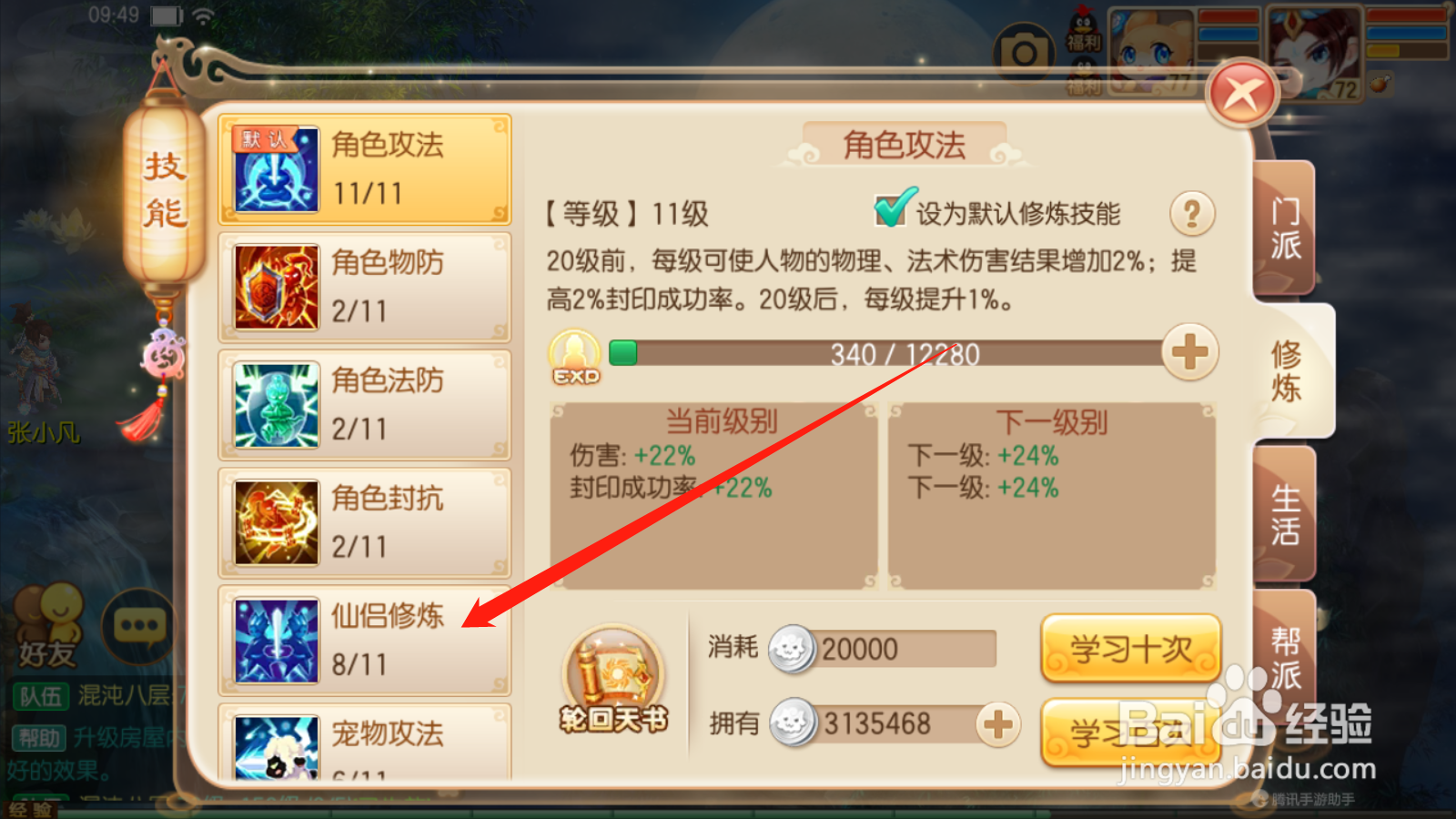Choose the 角色法防 skill icon
Image resolution: width=1456 pixels, height=819 pixels.
(277, 405)
